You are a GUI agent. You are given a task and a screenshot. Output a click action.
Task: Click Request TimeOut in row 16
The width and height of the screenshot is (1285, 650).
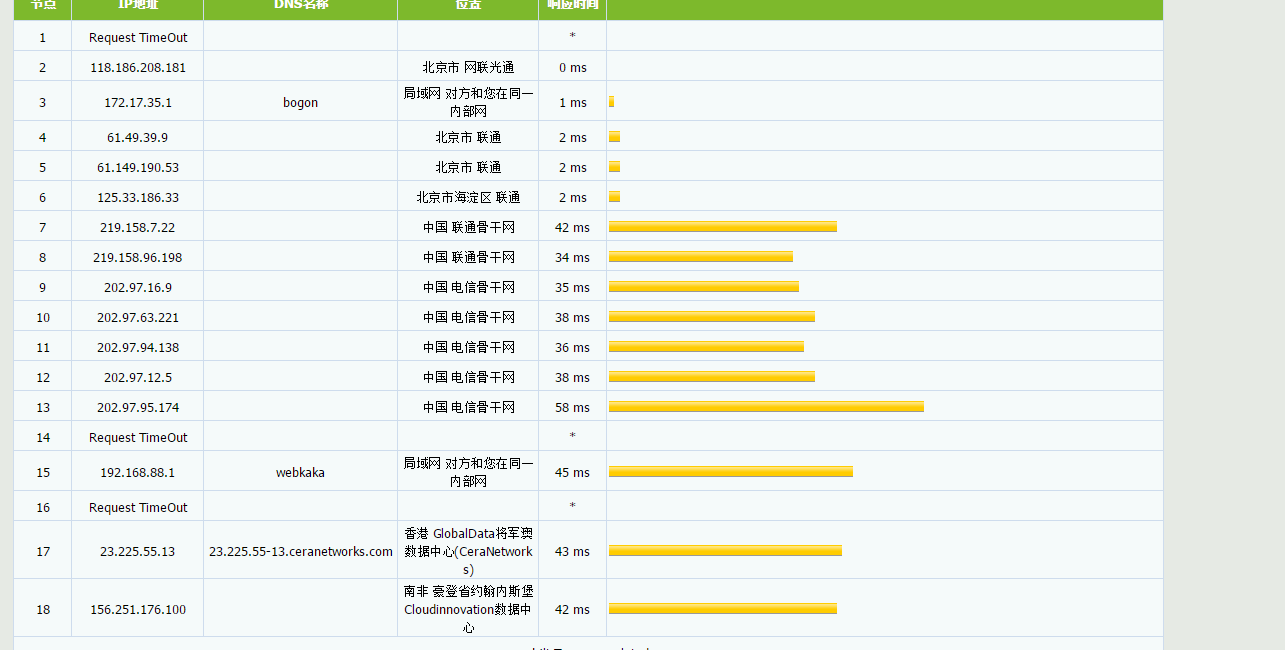coord(138,507)
